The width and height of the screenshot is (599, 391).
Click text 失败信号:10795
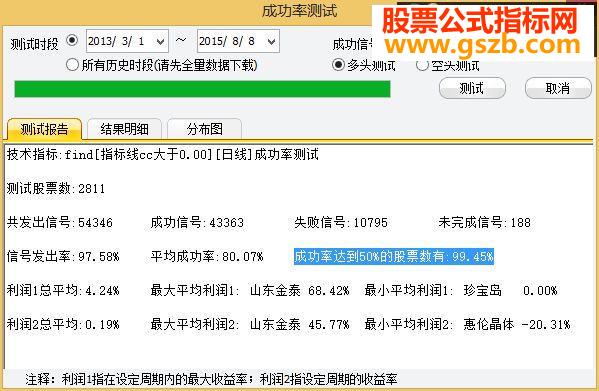341,222
